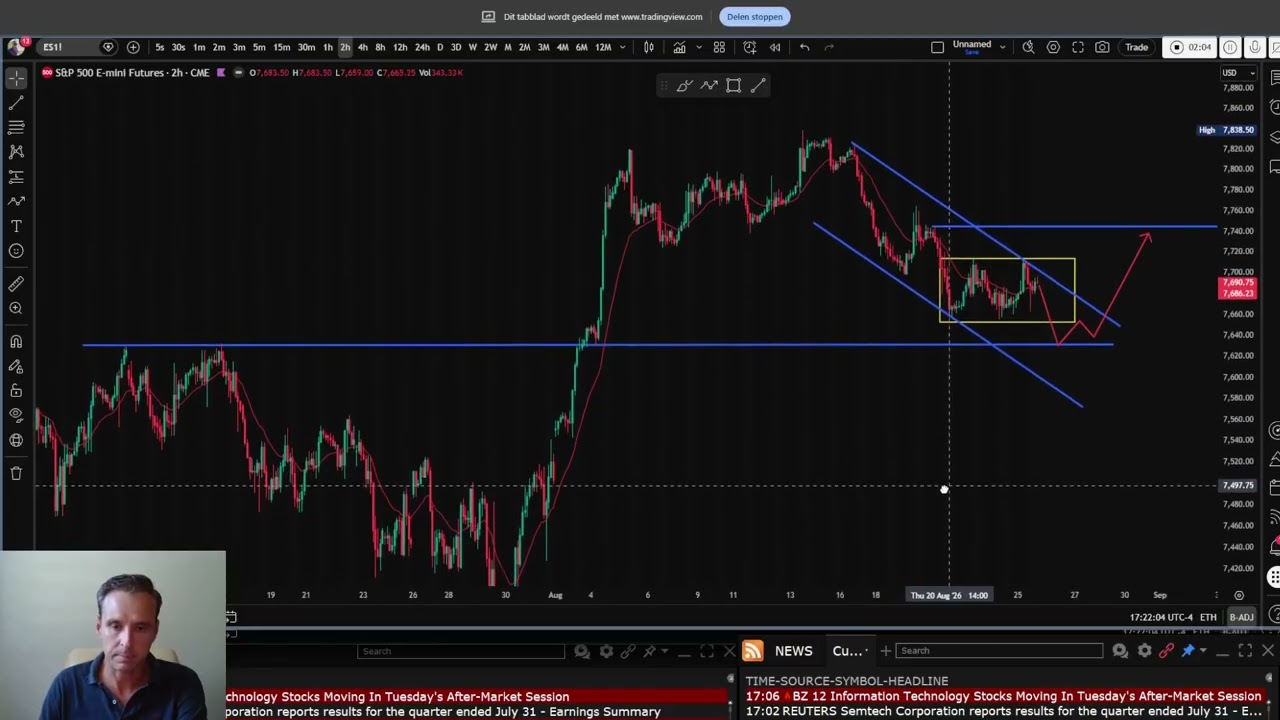Start bar replay mode
Viewport: 1280px width, 720px height.
775,47
